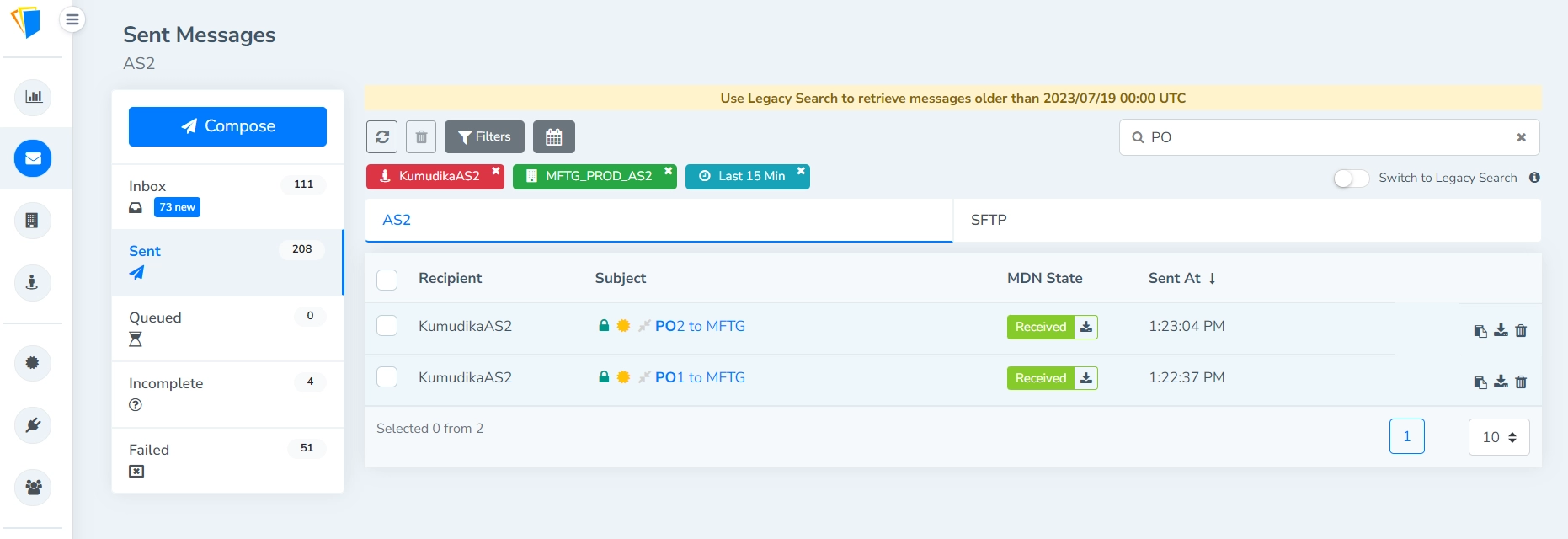1568x539 pixels.
Task: Click the Selected 0 from 2 text
Action: [429, 429]
